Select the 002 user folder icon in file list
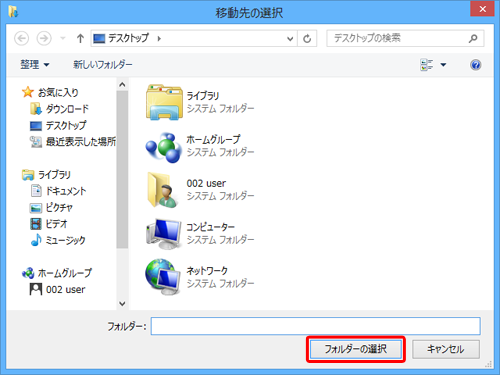Screen dimensions: 500x375 pyautogui.click(x=163, y=190)
